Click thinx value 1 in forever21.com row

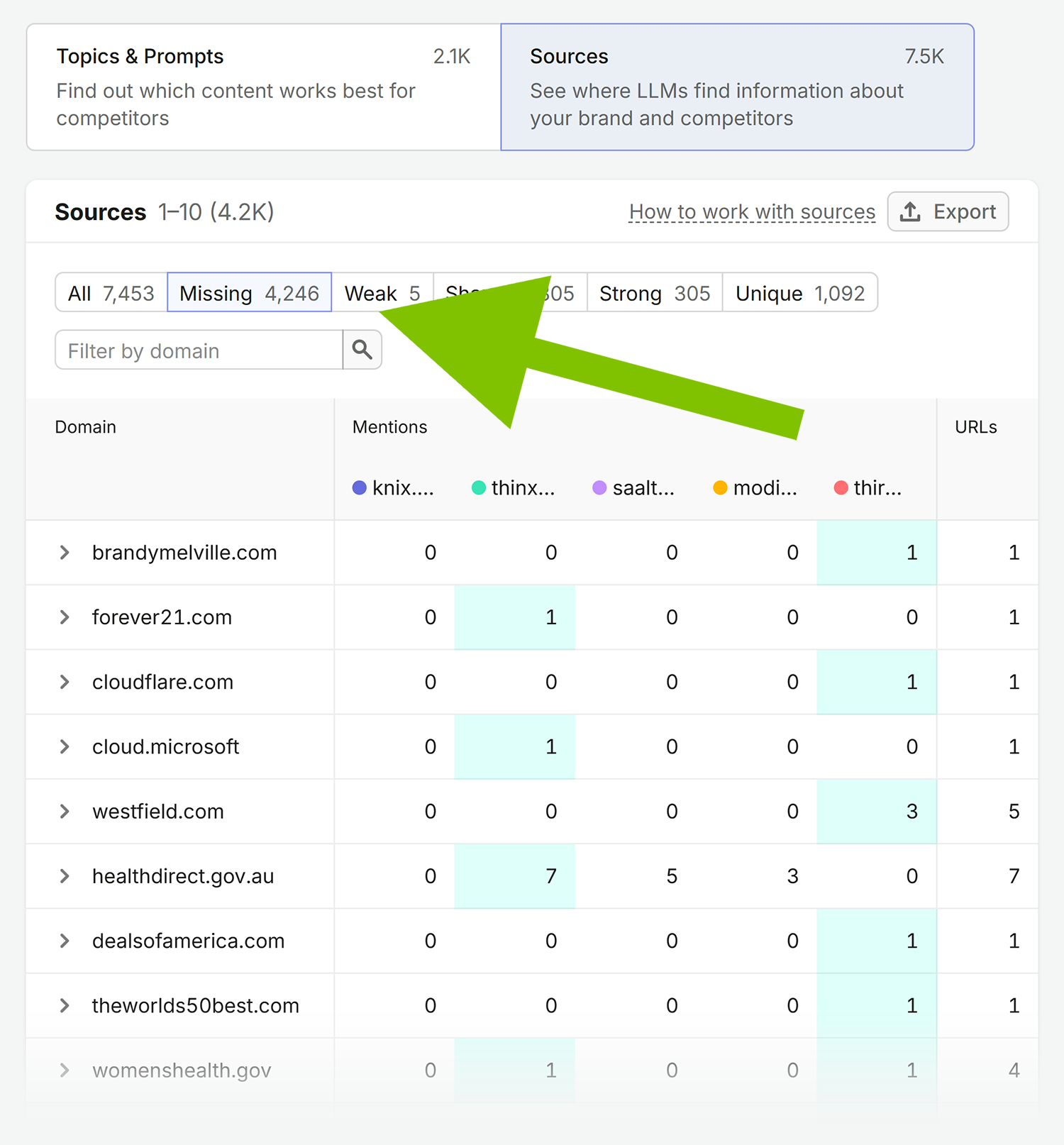[x=551, y=617]
